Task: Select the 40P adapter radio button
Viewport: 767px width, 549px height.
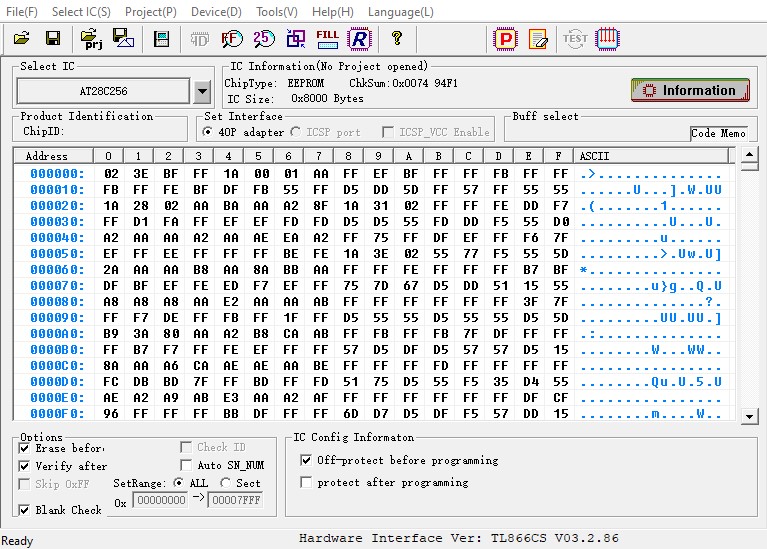Action: (x=208, y=132)
